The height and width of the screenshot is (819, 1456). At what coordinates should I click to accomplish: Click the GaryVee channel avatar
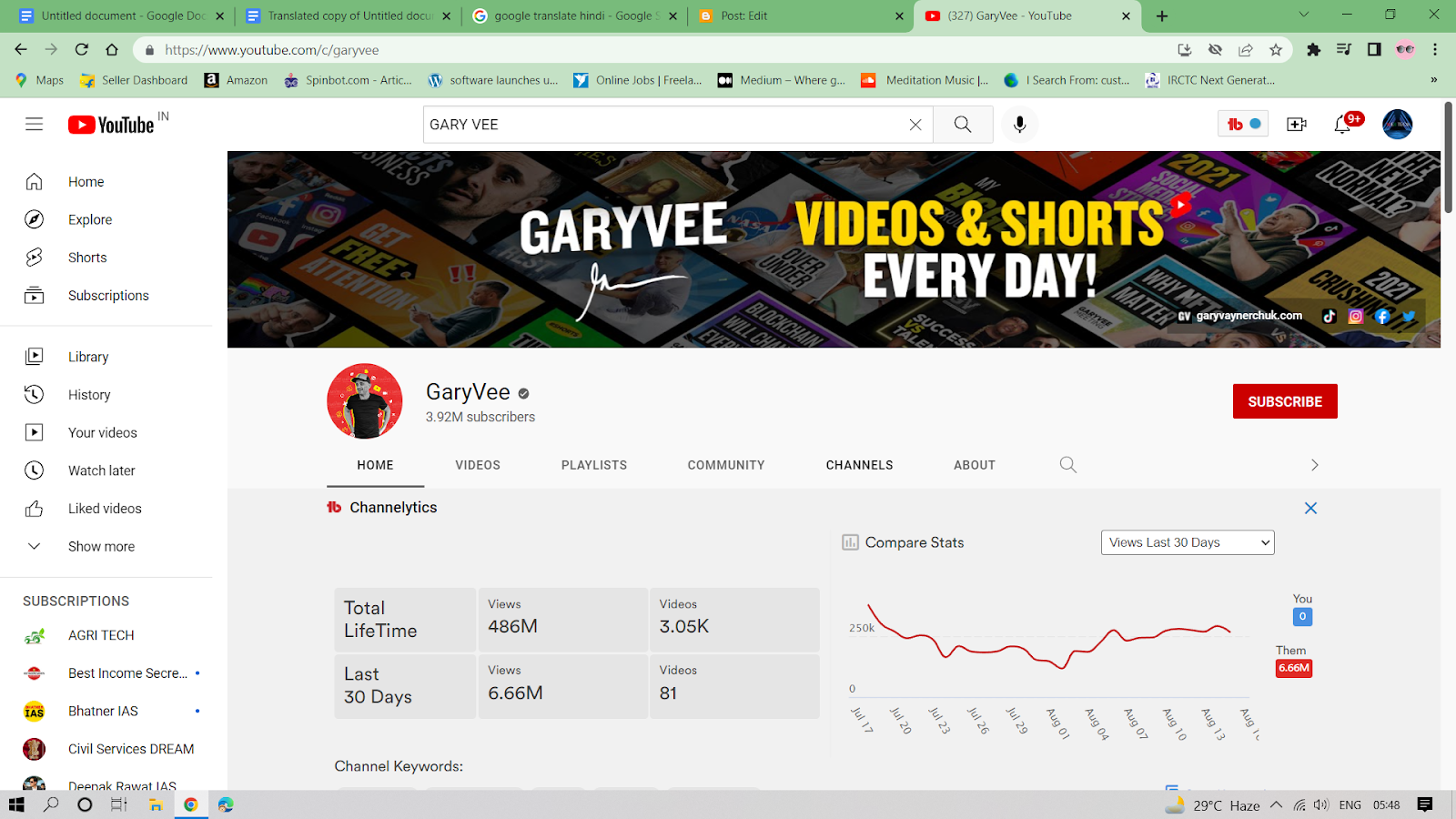[365, 401]
